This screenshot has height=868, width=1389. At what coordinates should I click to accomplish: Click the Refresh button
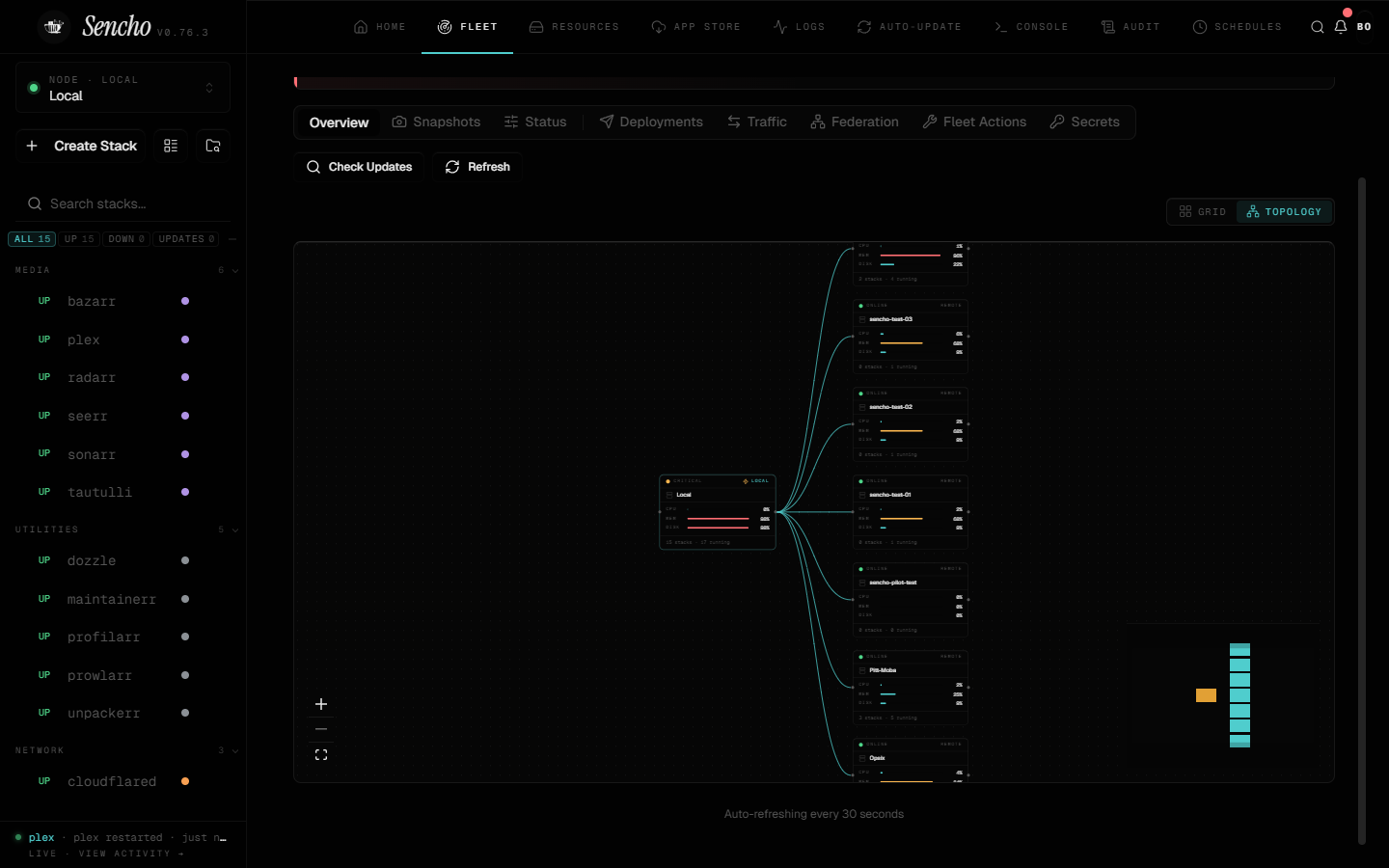point(477,167)
